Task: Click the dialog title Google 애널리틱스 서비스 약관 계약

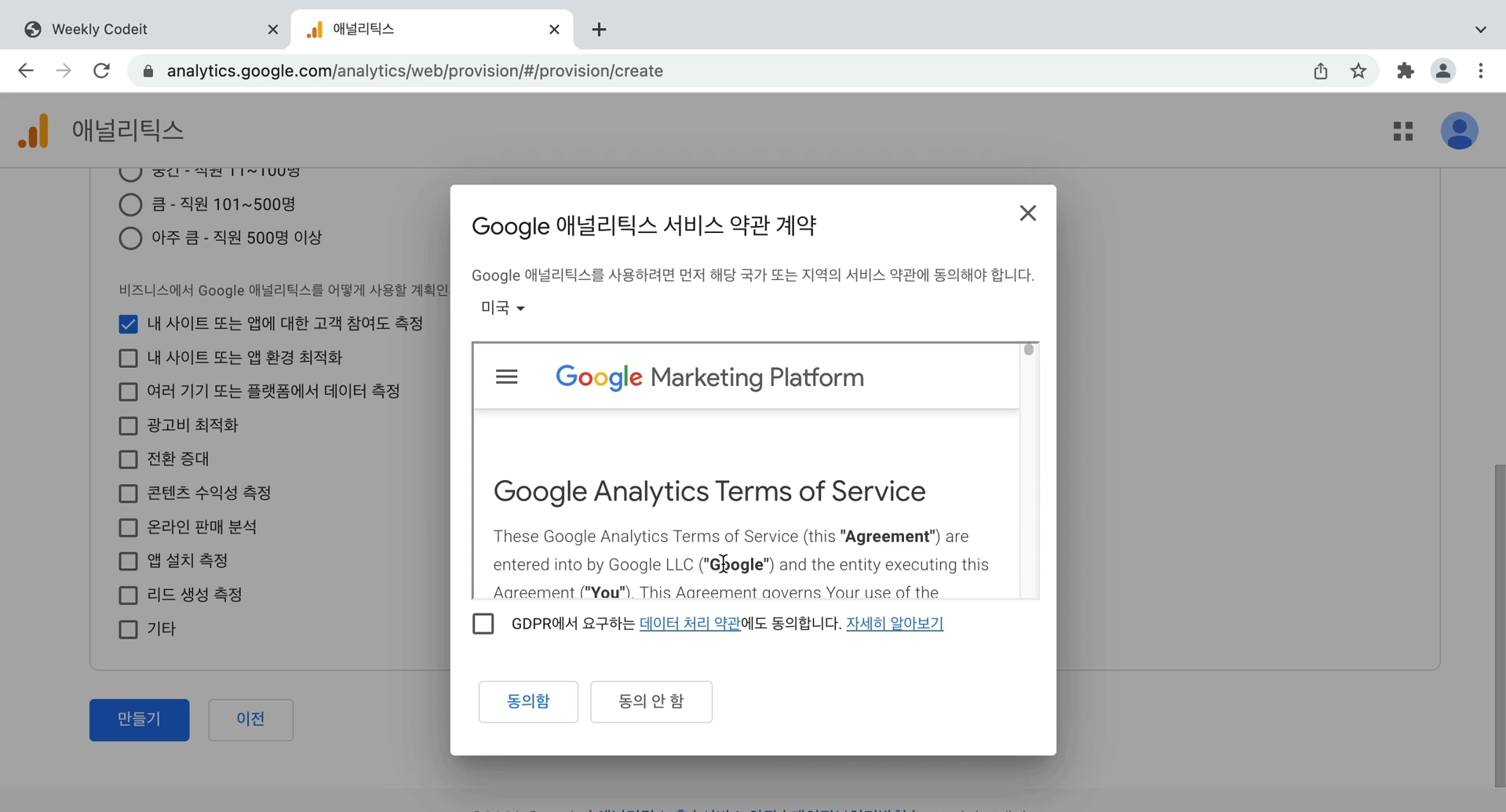Action: [644, 226]
